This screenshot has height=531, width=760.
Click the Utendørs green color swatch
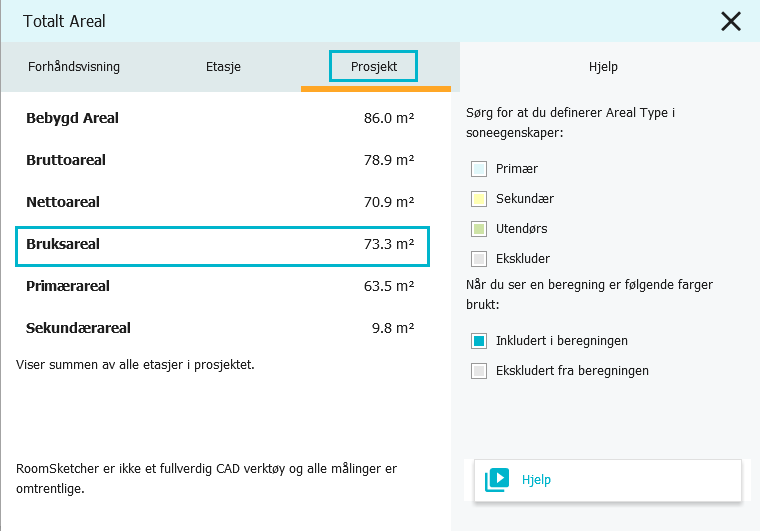(479, 229)
